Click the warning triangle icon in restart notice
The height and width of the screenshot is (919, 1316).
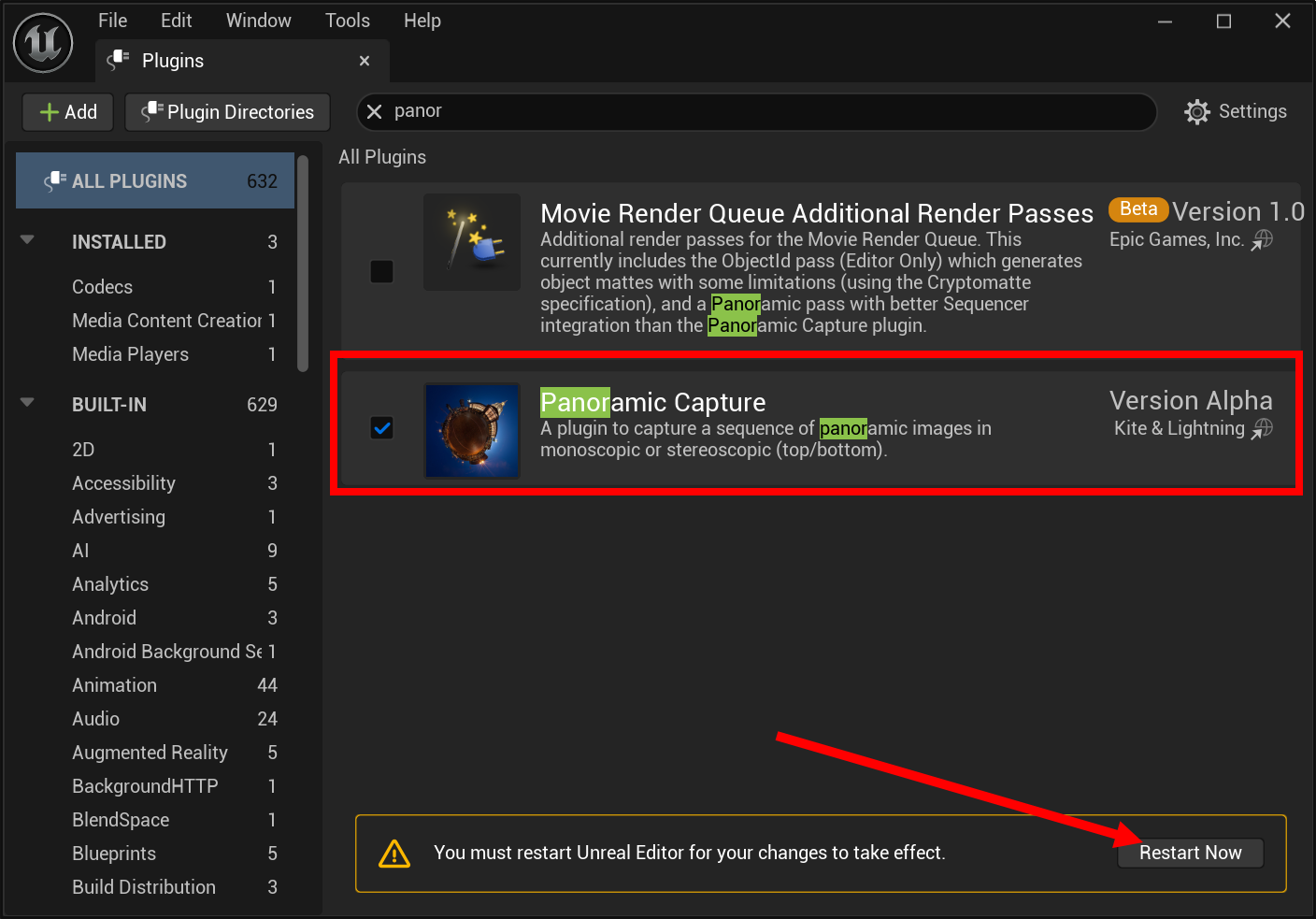tap(394, 854)
